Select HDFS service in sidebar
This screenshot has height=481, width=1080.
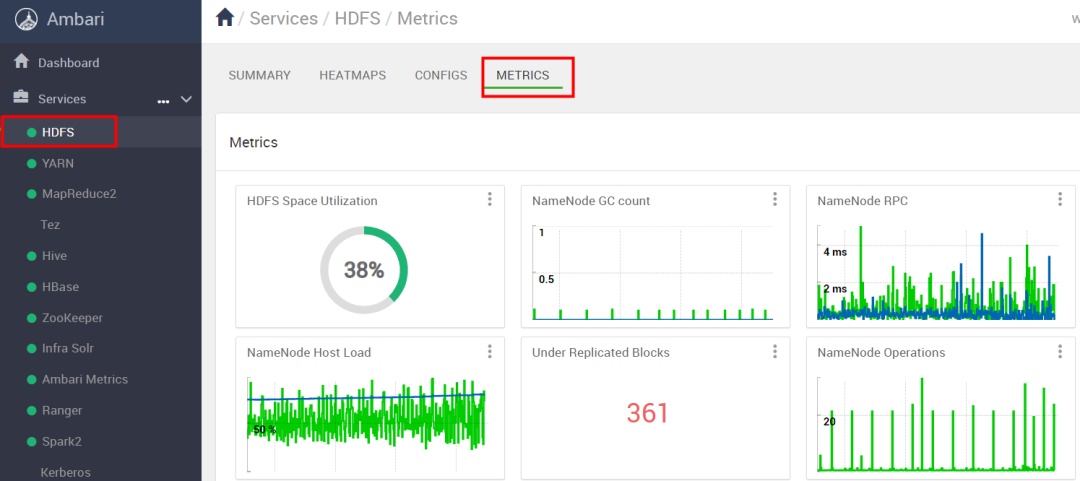tap(101, 132)
